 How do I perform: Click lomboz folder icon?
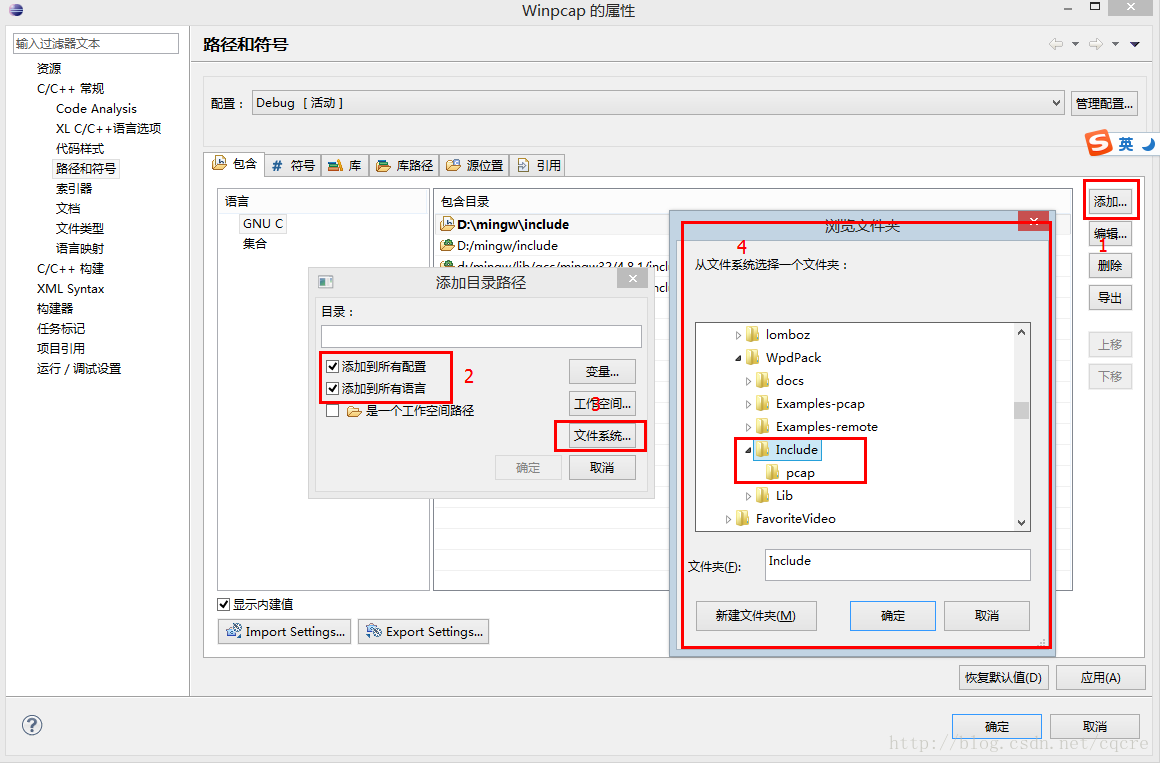point(752,335)
